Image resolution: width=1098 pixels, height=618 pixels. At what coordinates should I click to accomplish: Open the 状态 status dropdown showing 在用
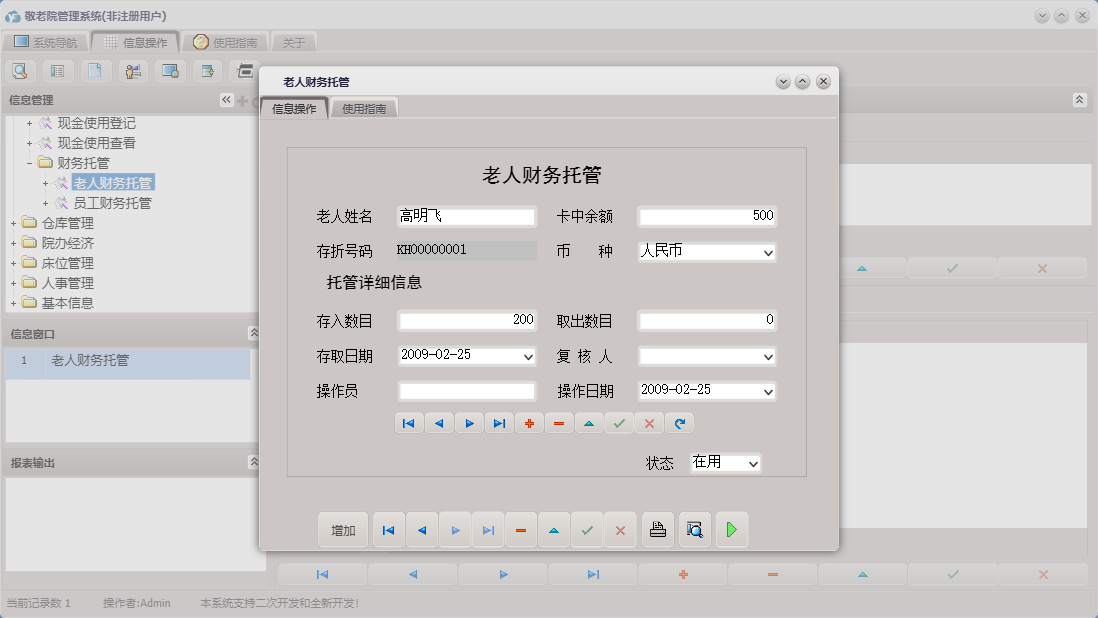click(752, 462)
